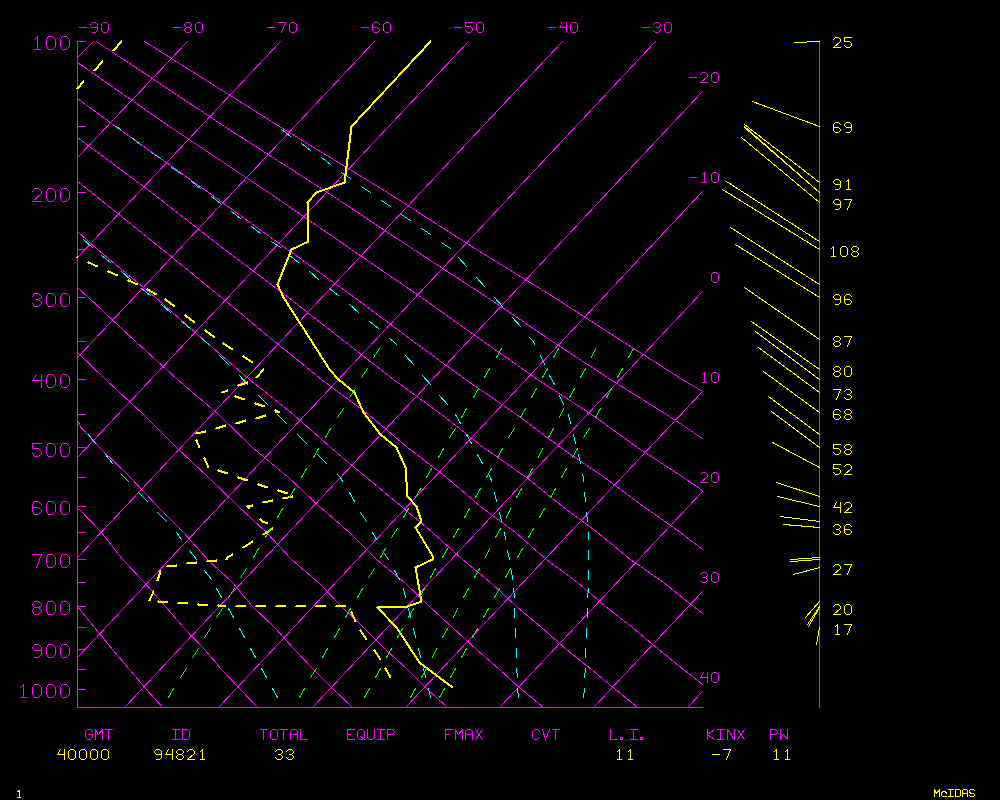1000x800 pixels.
Task: Select the station ID value 94821
Action: (180, 755)
